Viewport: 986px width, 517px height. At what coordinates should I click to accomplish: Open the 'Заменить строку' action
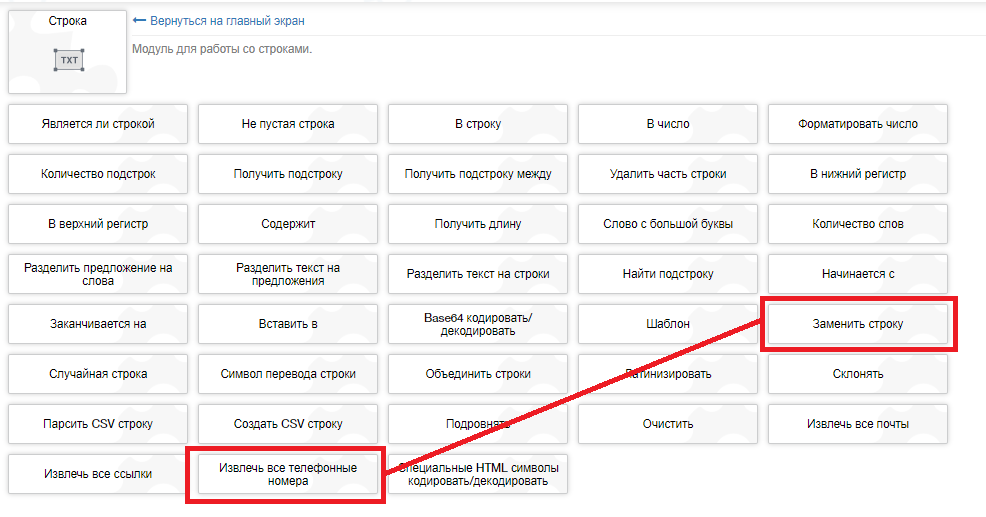click(857, 324)
